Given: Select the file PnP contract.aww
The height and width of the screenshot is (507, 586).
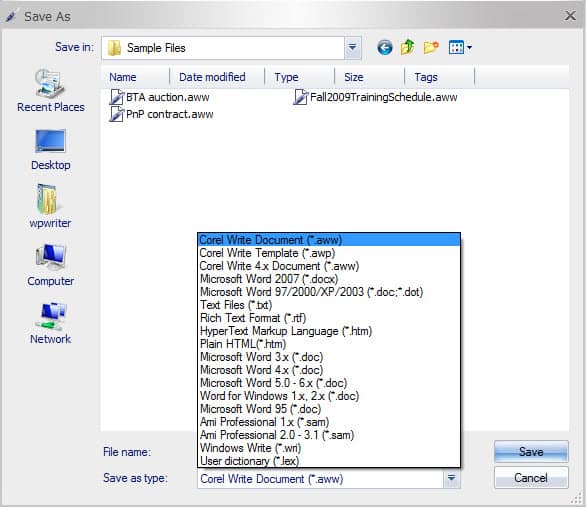Looking at the screenshot, I should (x=161, y=114).
